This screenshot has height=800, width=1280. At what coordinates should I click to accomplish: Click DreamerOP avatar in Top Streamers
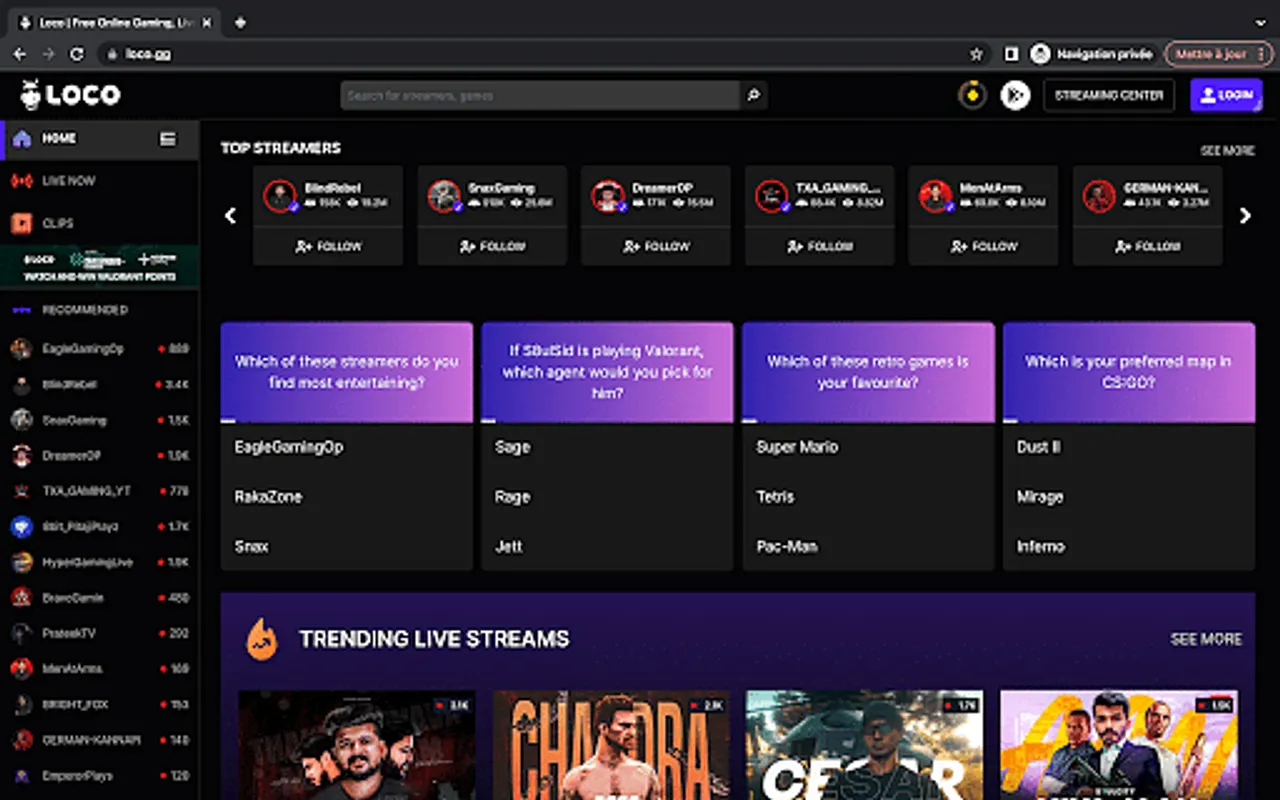pos(608,196)
